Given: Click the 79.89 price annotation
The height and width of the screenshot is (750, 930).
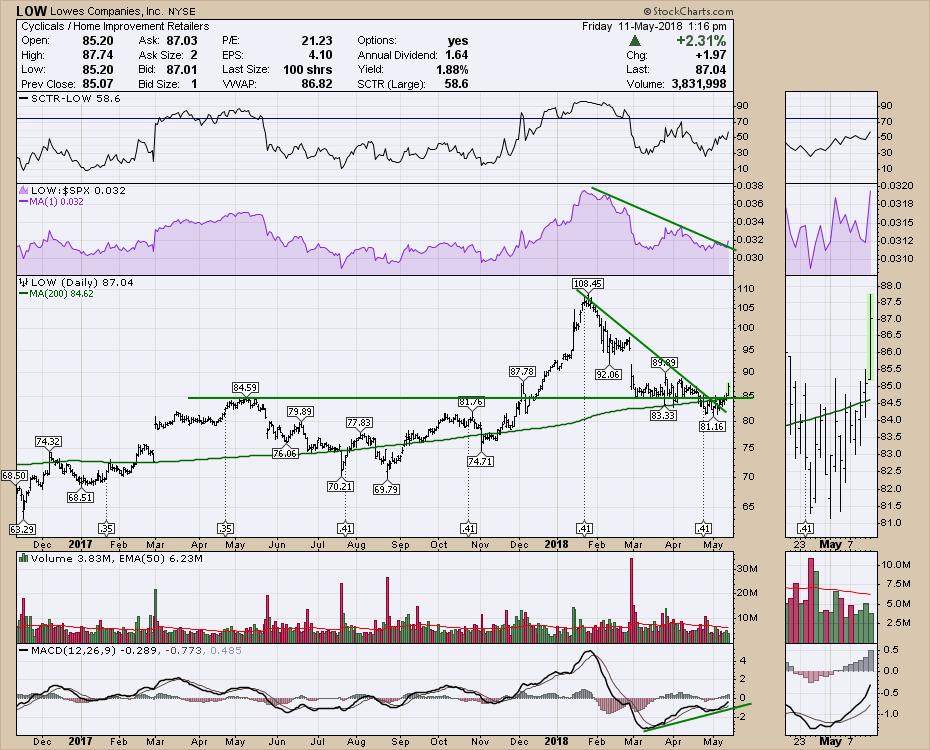Looking at the screenshot, I should click(301, 411).
